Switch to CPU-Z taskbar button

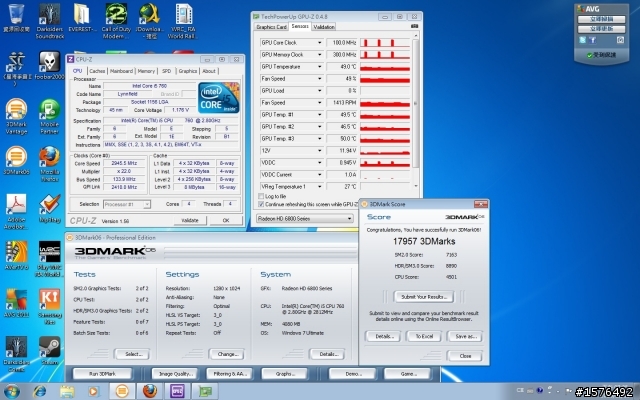[177, 391]
